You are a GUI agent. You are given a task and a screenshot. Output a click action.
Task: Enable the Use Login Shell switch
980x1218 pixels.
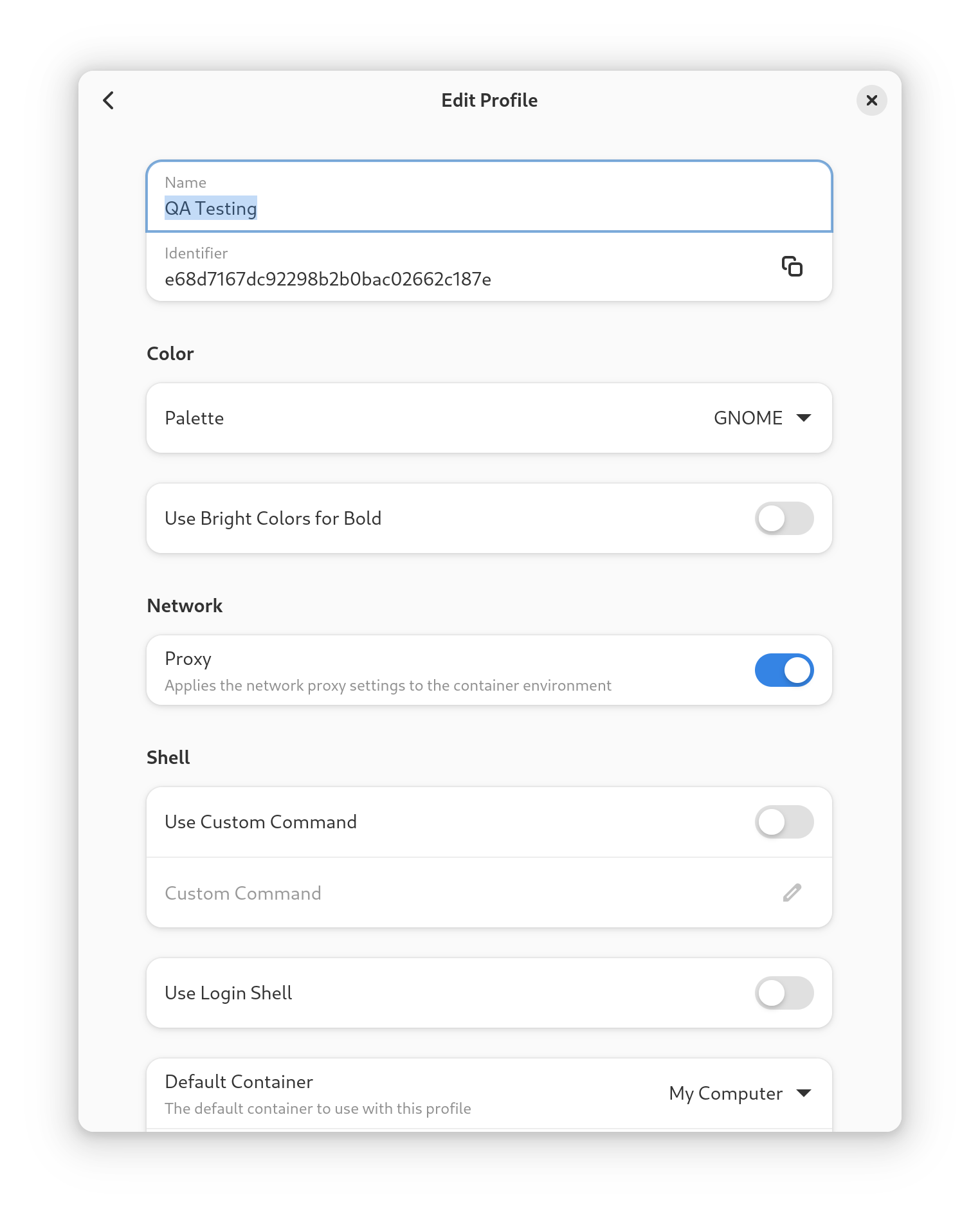click(x=784, y=993)
